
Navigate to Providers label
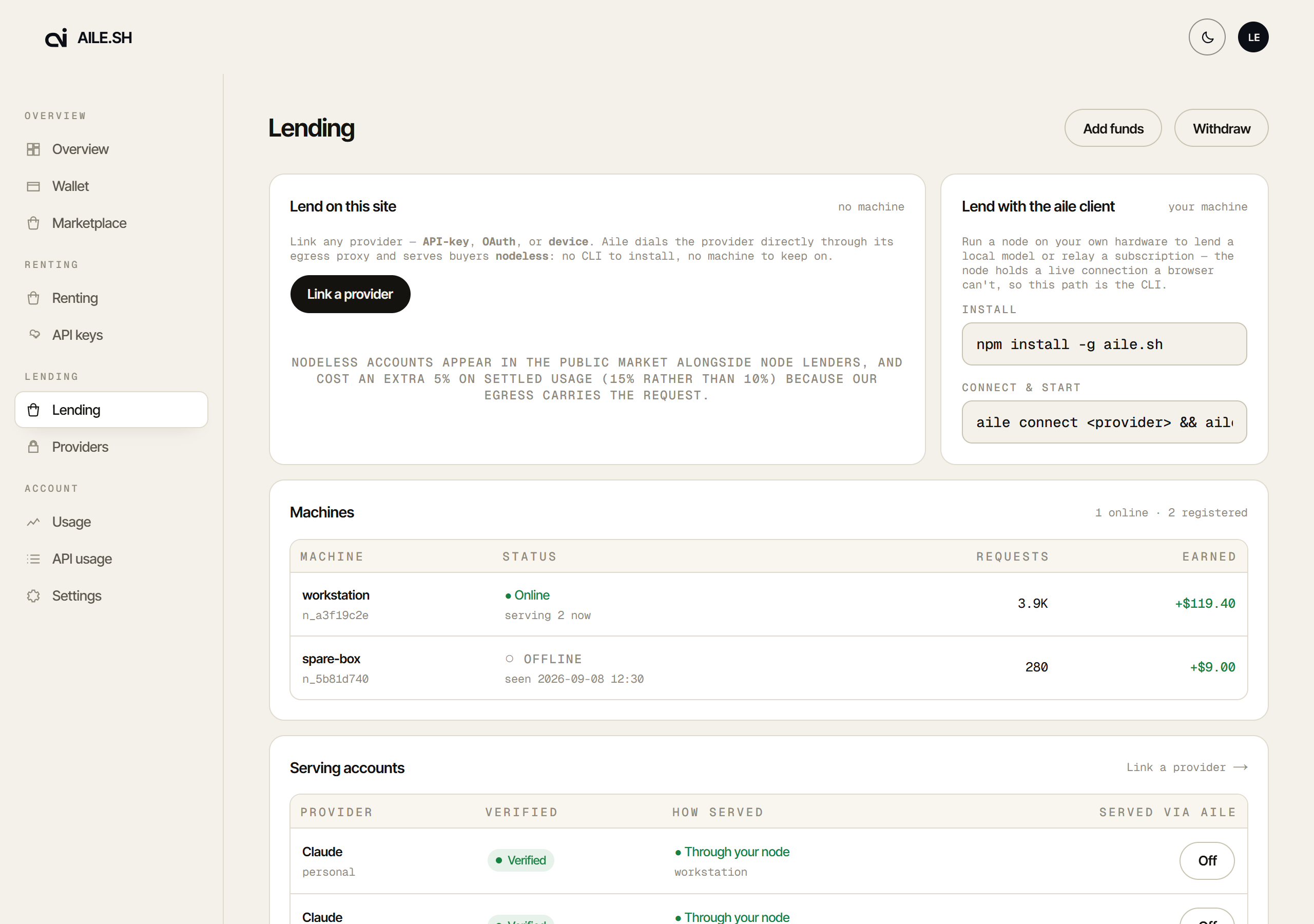pos(80,447)
